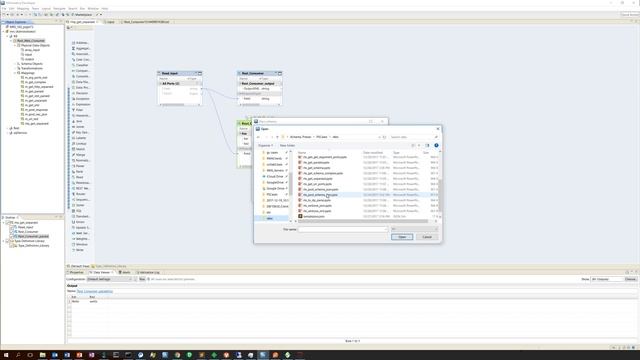This screenshot has width=640, height=360.
Task: Open the File menu
Action: tap(4, 8)
